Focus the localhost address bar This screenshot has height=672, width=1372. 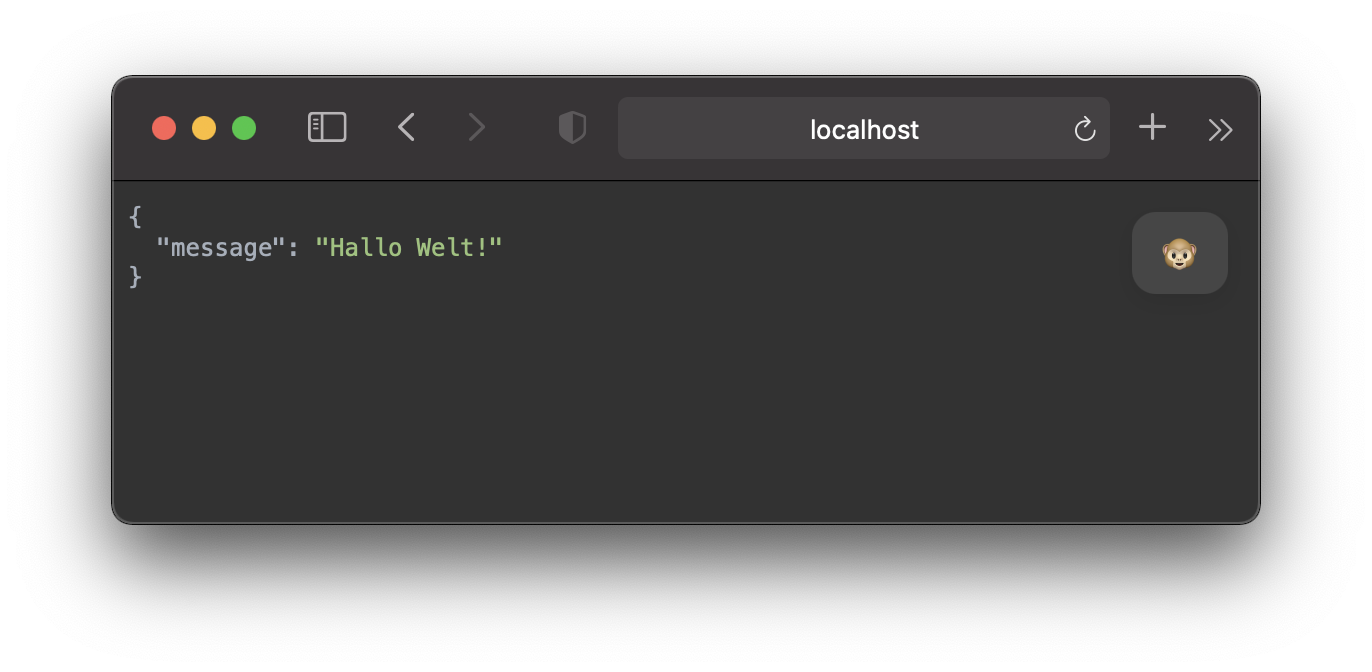[863, 129]
